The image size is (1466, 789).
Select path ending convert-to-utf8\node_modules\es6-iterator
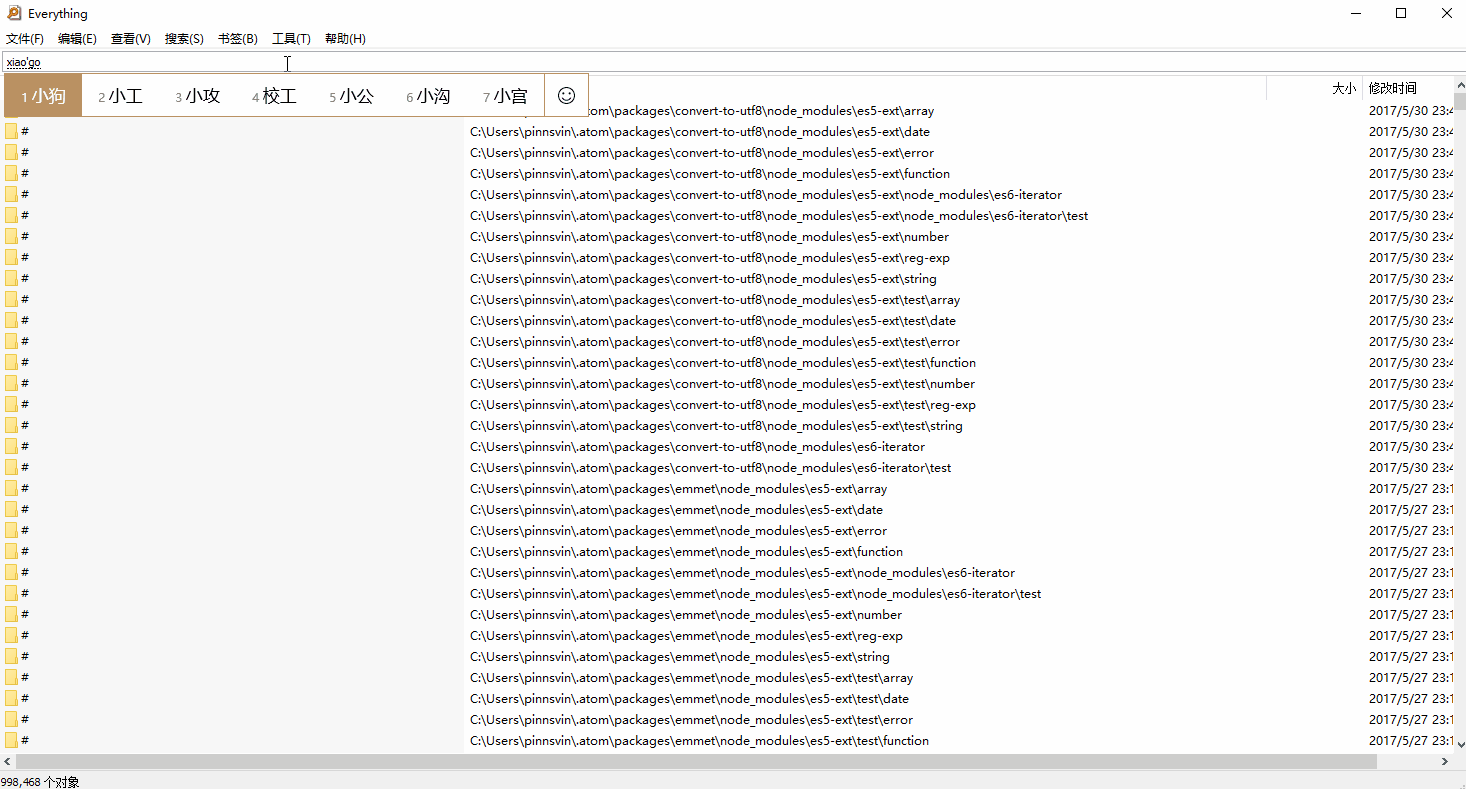[697, 447]
